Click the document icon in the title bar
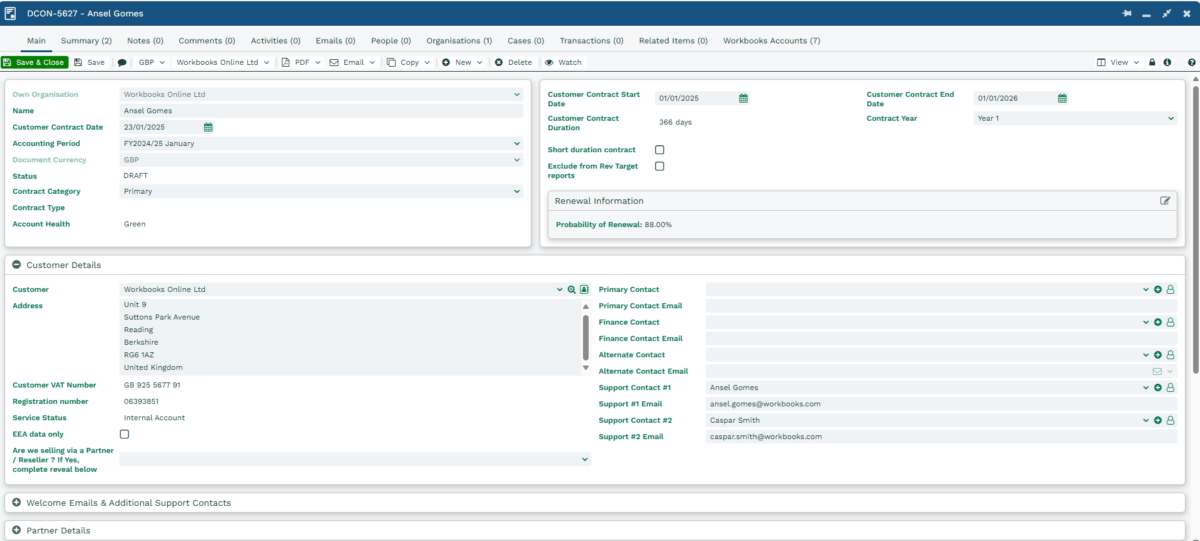Image resolution: width=1200 pixels, height=541 pixels. [10, 14]
